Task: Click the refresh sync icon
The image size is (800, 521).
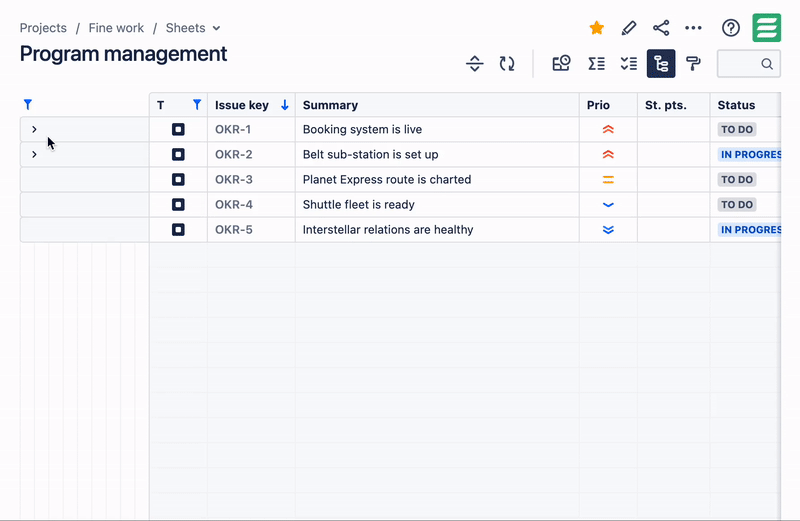Action: [x=507, y=64]
